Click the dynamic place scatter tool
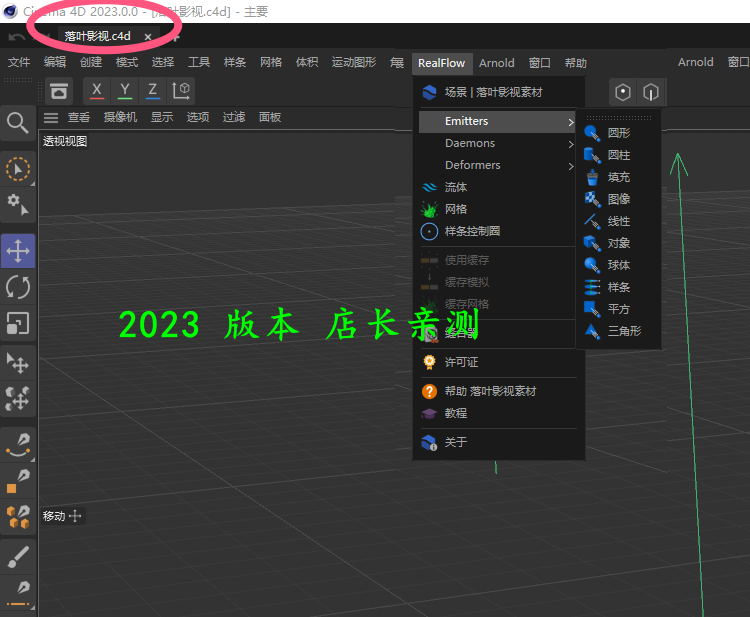Image resolution: width=750 pixels, height=617 pixels. [18, 398]
